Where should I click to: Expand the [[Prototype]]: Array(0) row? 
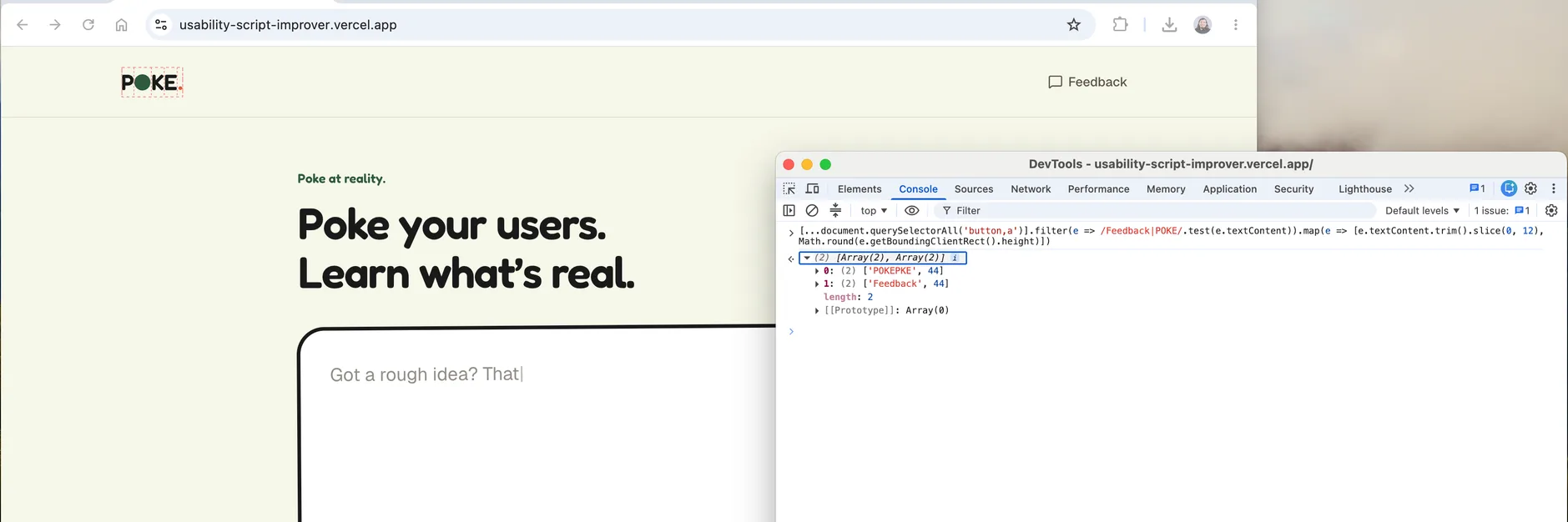(817, 311)
